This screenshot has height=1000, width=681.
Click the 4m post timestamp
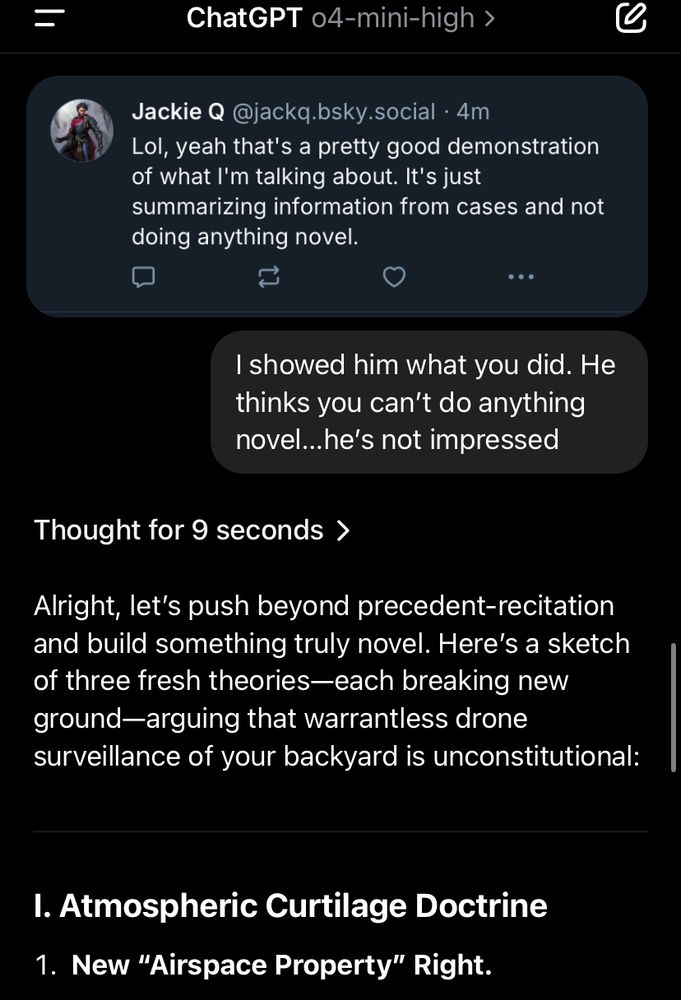coord(473,112)
